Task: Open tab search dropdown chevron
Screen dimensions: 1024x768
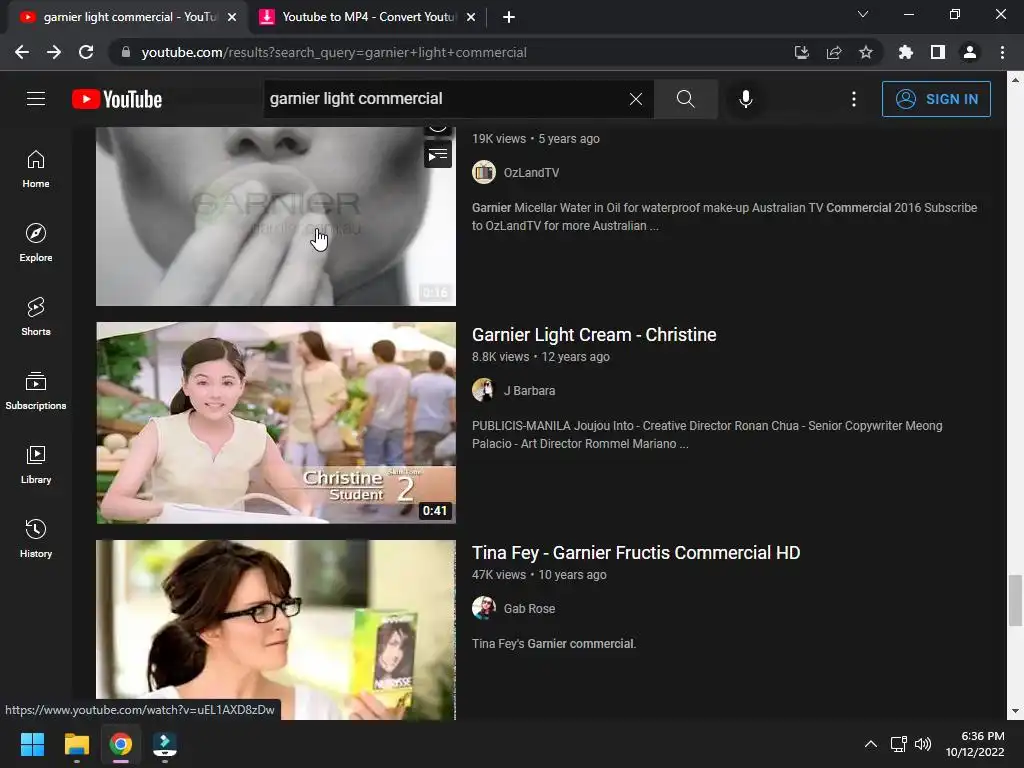Action: pos(863,14)
